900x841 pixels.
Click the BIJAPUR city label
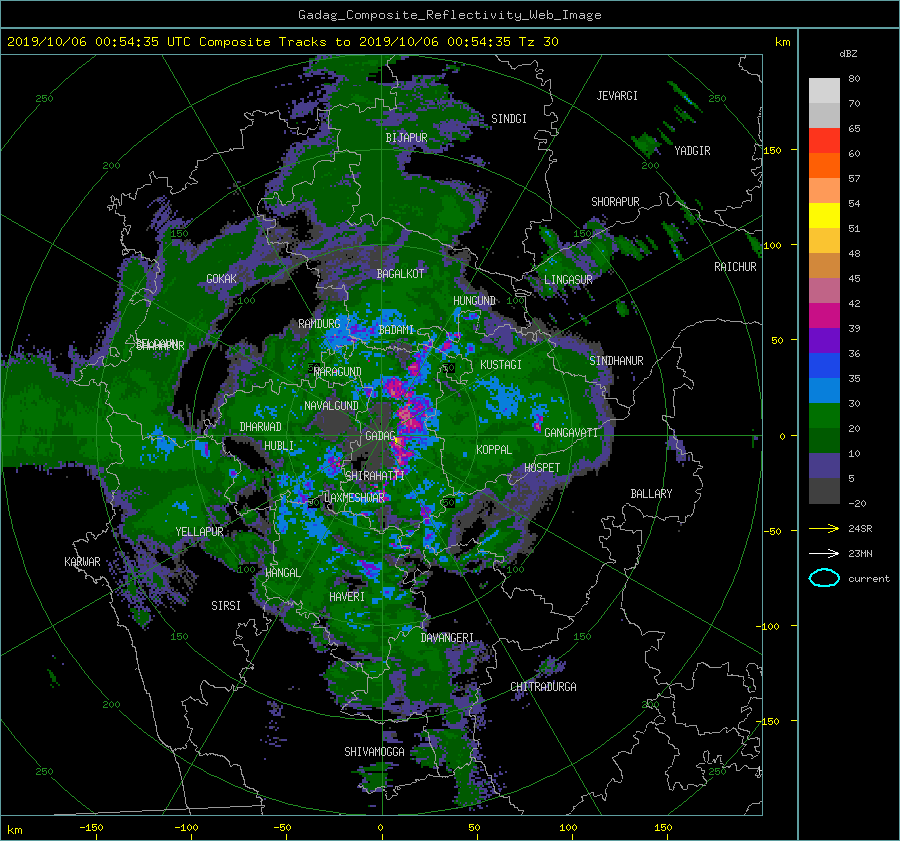point(406,138)
